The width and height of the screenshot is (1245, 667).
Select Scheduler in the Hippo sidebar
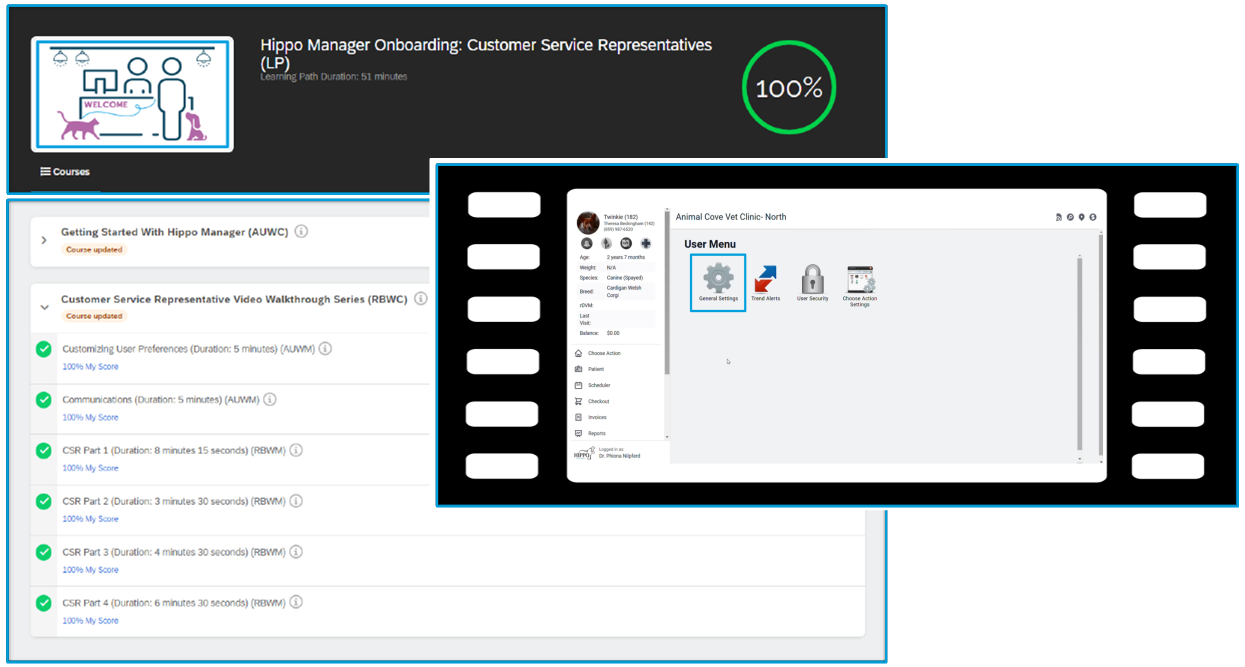tap(593, 385)
